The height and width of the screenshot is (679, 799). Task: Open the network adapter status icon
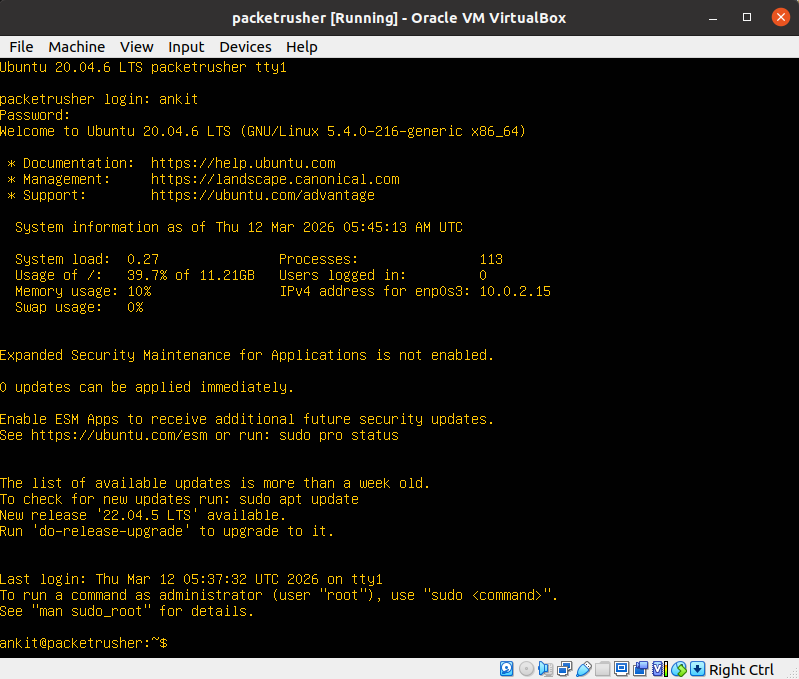click(564, 669)
